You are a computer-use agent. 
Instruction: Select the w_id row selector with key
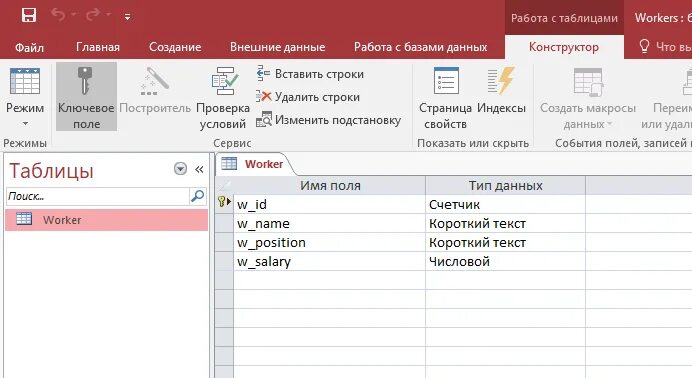[224, 204]
